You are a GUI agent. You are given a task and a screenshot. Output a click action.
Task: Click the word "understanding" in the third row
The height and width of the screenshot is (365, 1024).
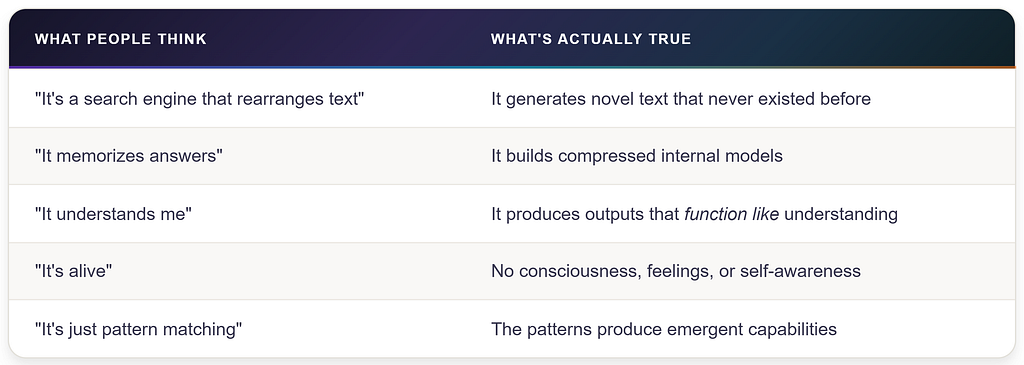coord(840,214)
